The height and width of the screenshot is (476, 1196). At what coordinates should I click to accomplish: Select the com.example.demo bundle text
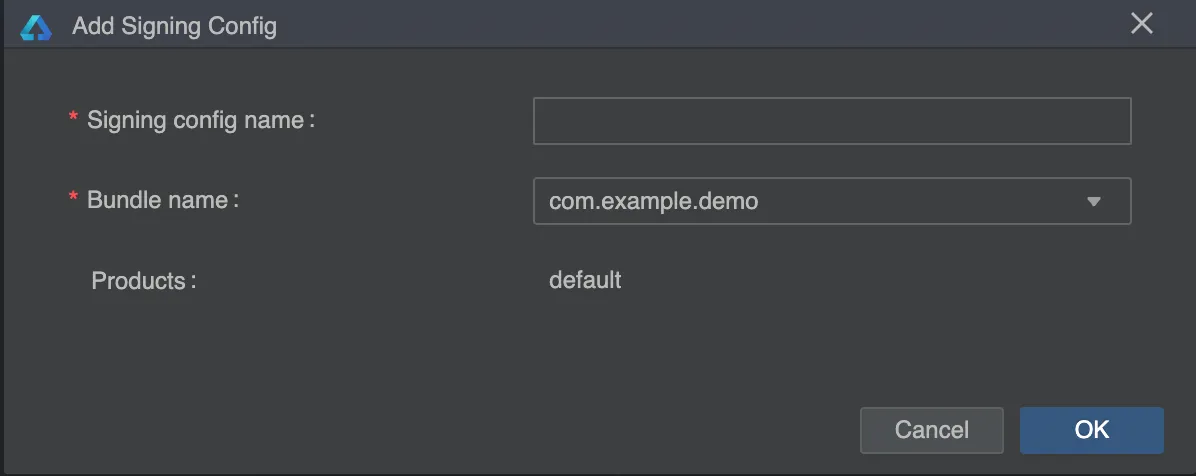point(654,201)
